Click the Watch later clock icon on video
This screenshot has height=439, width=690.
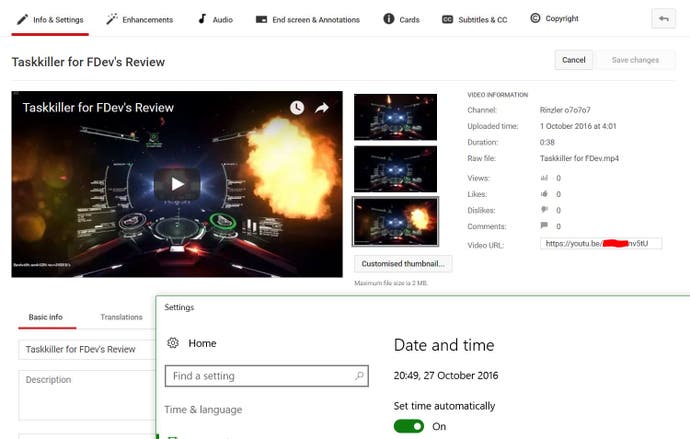click(297, 107)
